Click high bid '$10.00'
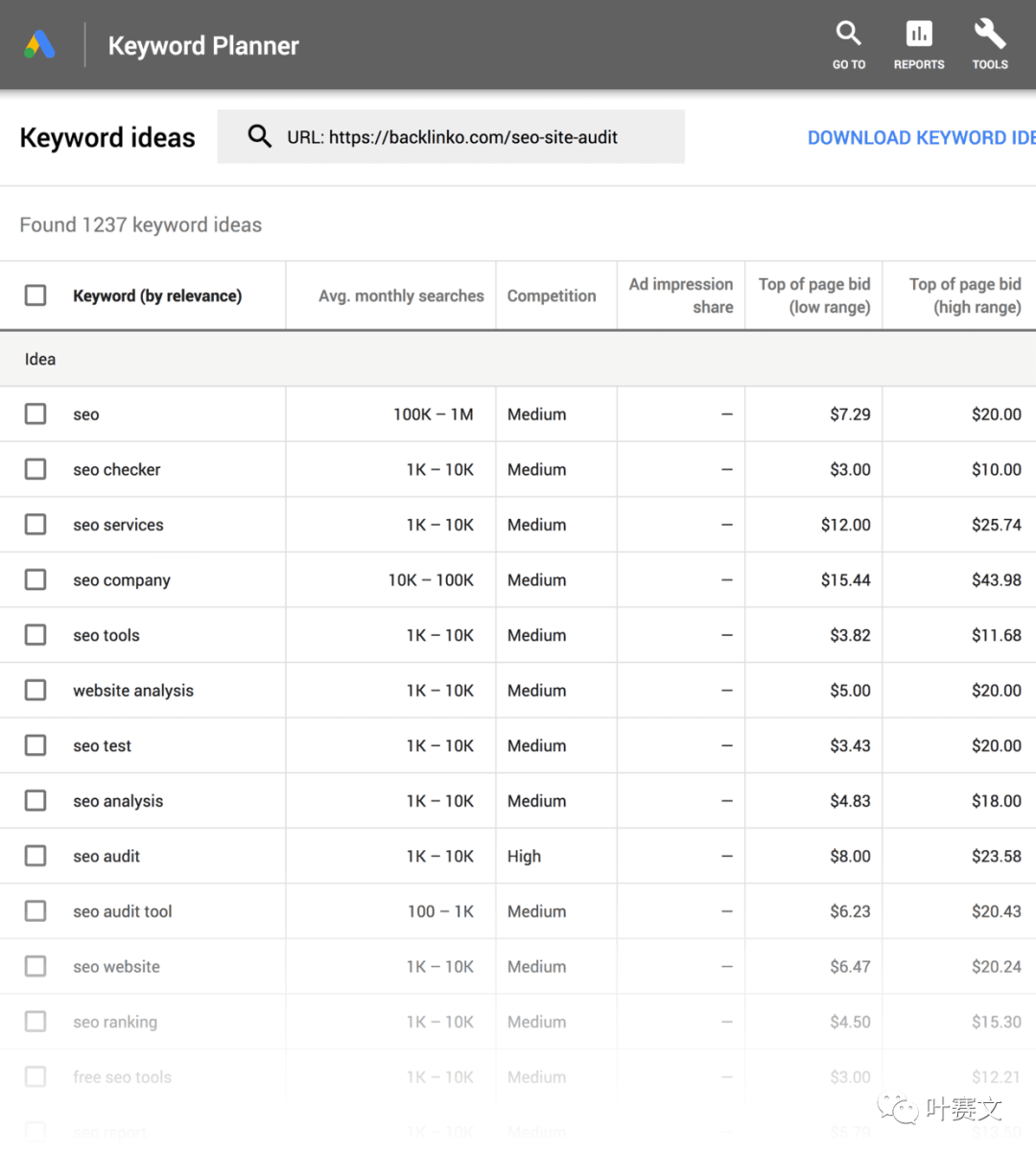The height and width of the screenshot is (1155, 1036). [x=996, y=469]
